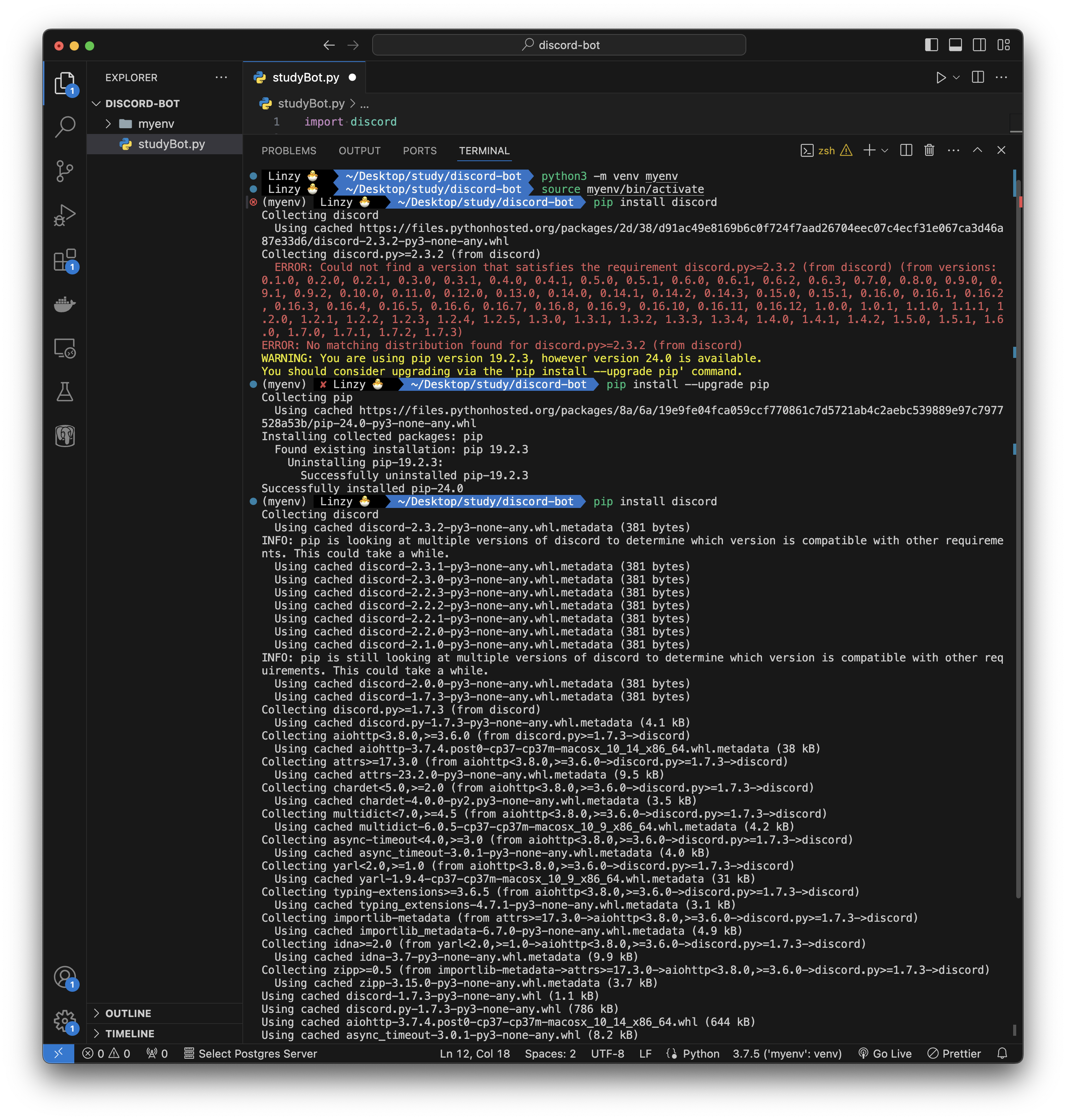Open the Testing flask icon
The width and height of the screenshot is (1066, 1120).
[x=65, y=392]
